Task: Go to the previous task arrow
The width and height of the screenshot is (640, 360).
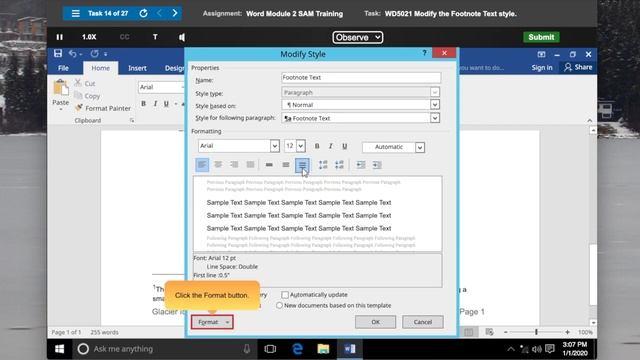Action: (159, 13)
